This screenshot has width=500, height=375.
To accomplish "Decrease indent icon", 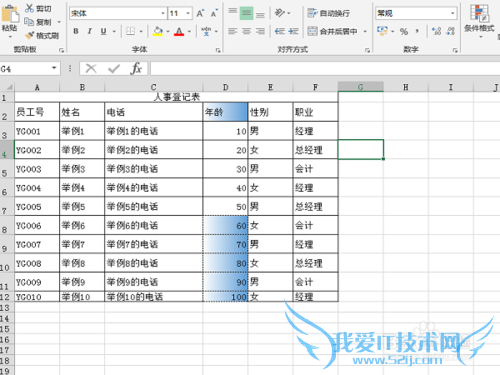I will [x=280, y=31].
